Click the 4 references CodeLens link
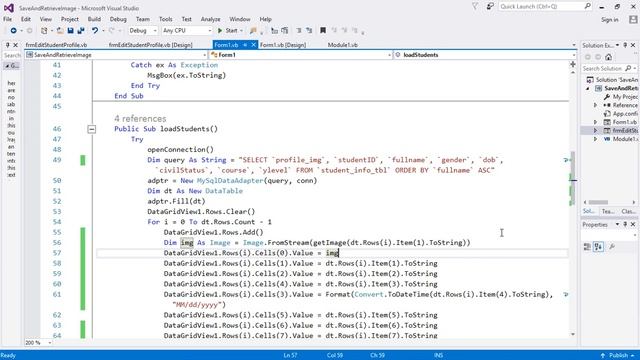Screen dimensions: 640x360 pyautogui.click(x=140, y=118)
